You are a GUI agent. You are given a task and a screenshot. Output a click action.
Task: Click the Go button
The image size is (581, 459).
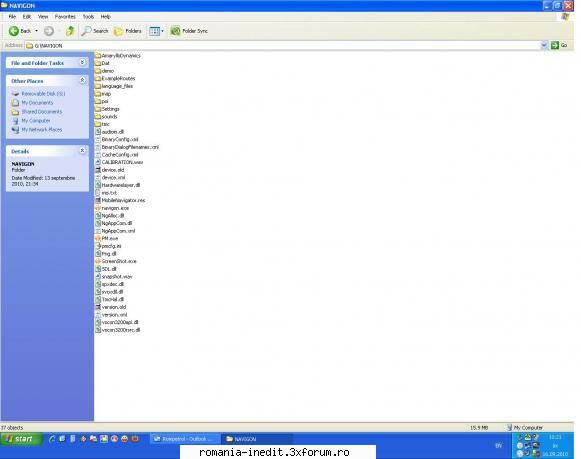coord(559,45)
